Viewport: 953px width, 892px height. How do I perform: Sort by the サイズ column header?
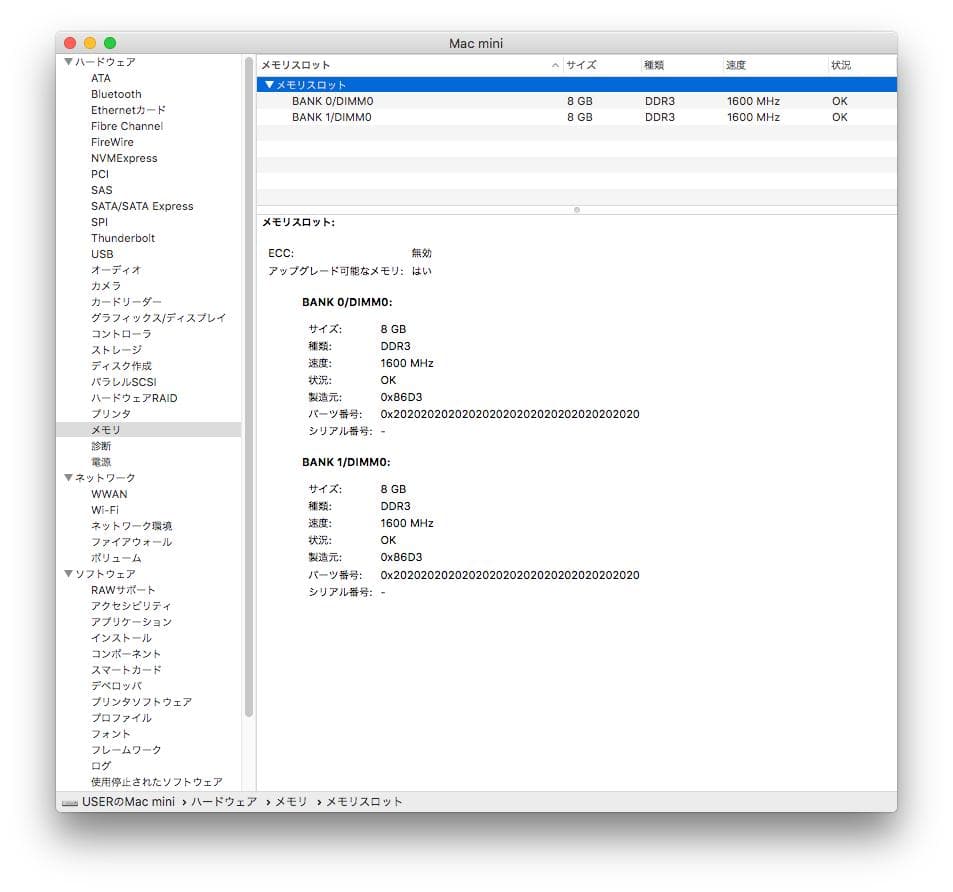point(602,65)
